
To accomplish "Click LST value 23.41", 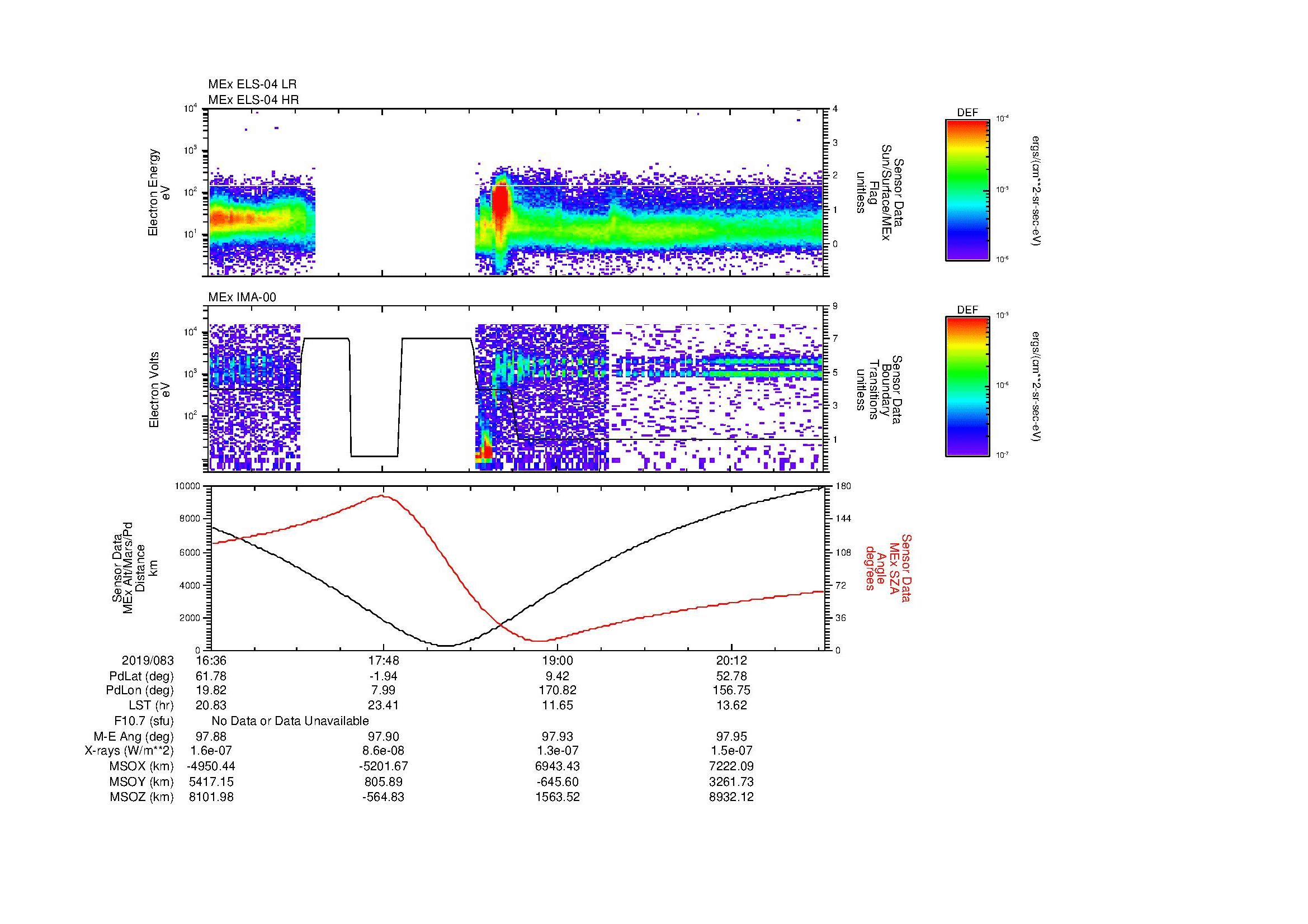I will click(x=384, y=705).
